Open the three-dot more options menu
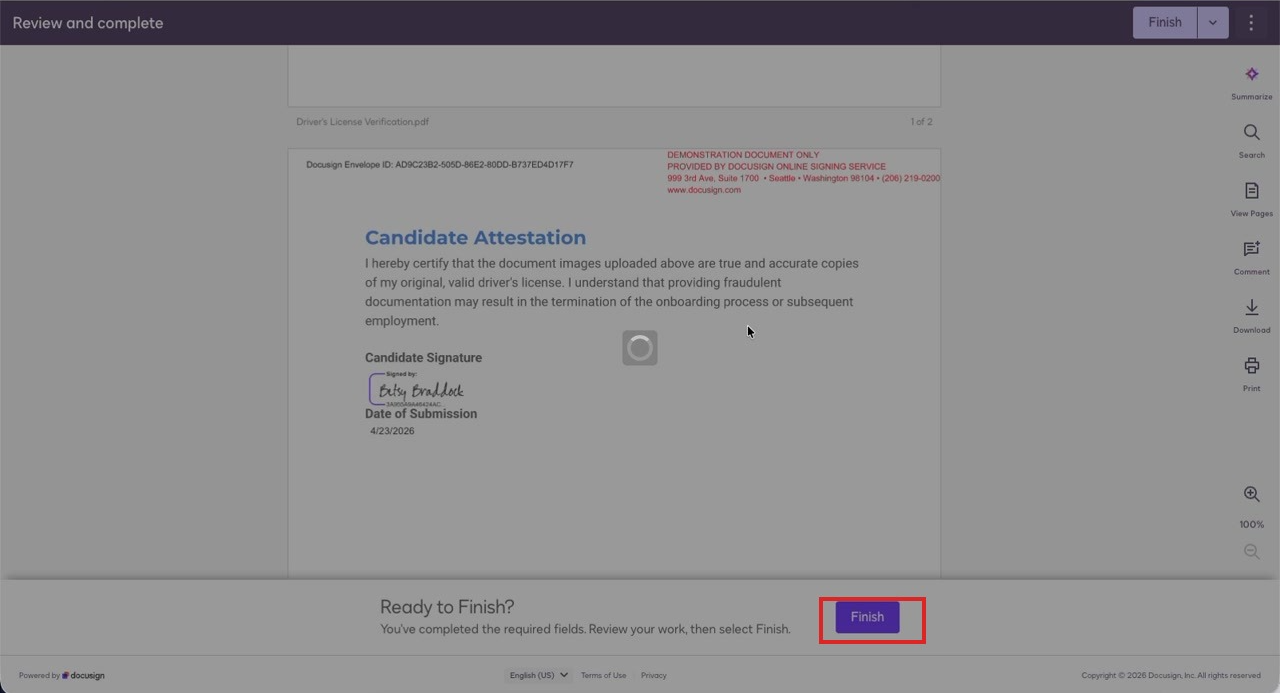The height and width of the screenshot is (693, 1280). [x=1251, y=22]
